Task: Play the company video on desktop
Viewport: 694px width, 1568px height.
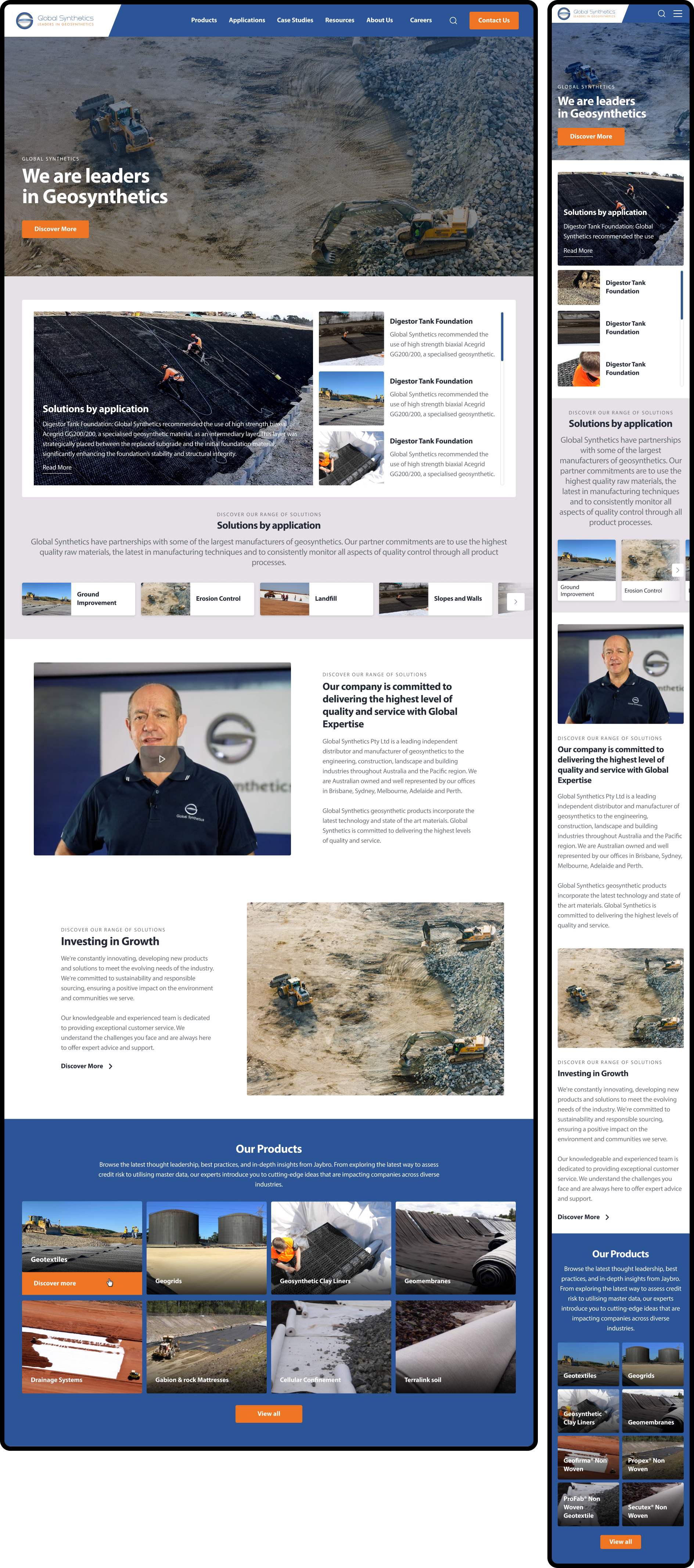Action: (x=162, y=759)
